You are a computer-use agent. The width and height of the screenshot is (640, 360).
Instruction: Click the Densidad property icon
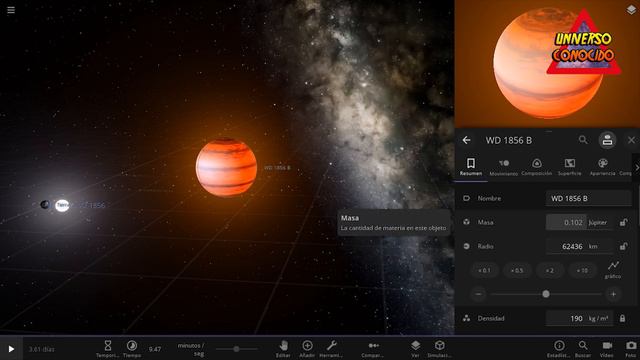point(466,318)
